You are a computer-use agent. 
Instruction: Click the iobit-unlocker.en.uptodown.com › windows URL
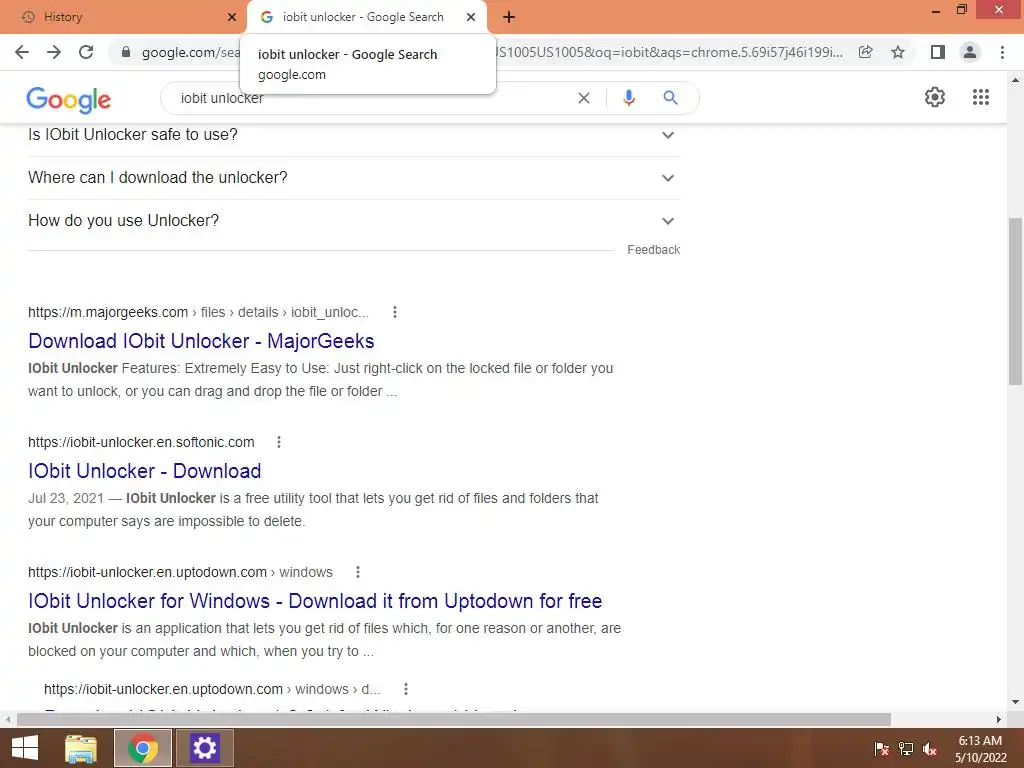[180, 572]
